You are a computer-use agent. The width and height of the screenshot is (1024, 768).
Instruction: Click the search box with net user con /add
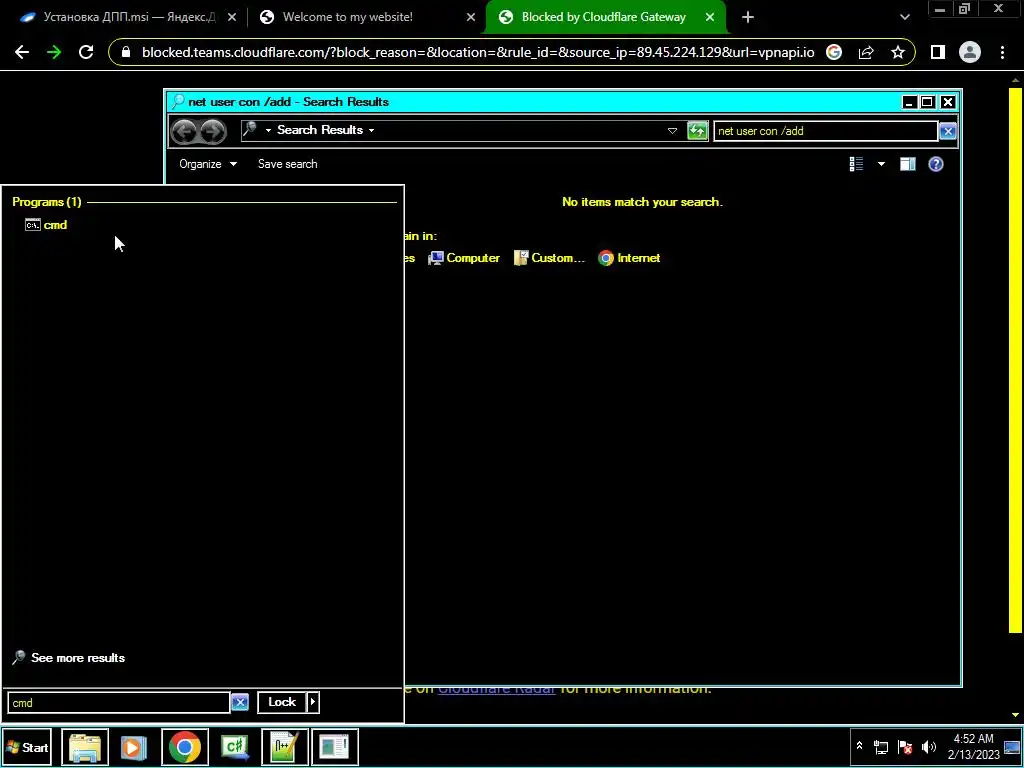point(825,131)
